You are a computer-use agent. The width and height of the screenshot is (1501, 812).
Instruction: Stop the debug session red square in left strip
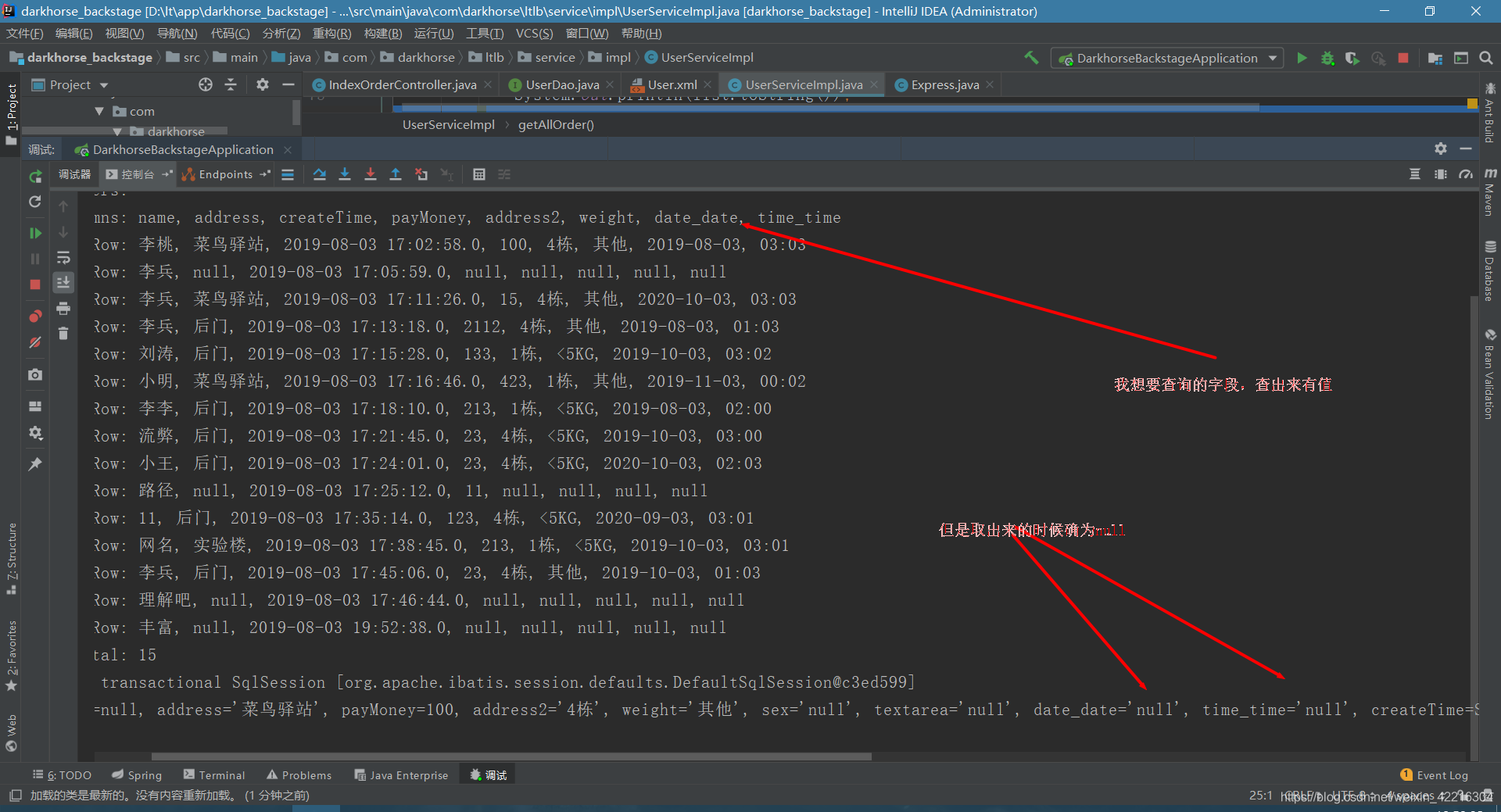[35, 284]
